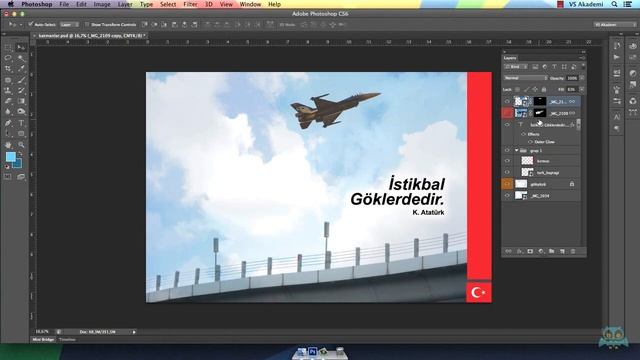640x360 pixels.
Task: Add a layer mask from Layers panel
Action: tap(530, 251)
